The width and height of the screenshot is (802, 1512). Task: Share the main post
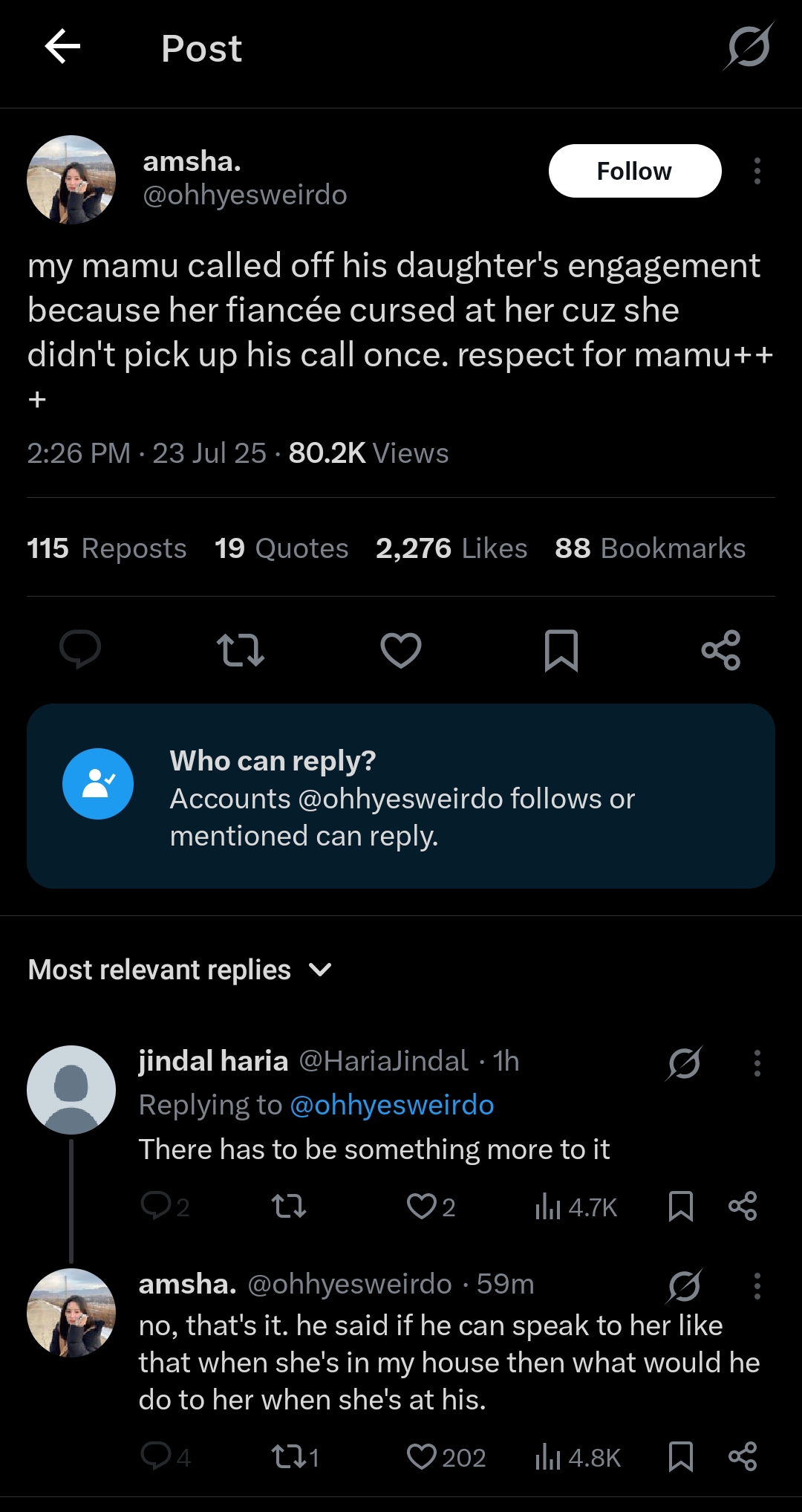(x=720, y=650)
